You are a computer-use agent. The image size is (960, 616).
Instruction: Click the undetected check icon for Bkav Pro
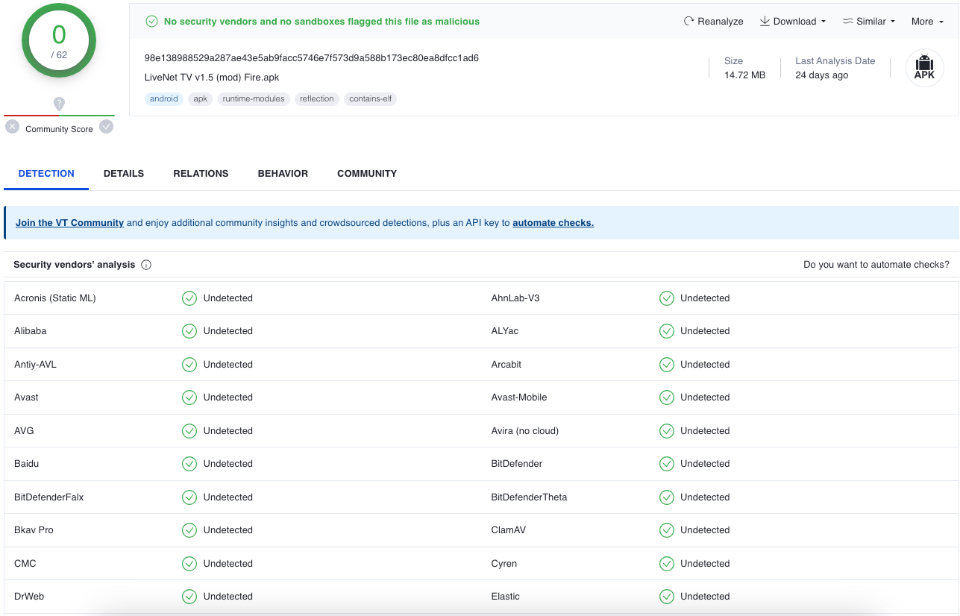coord(189,530)
